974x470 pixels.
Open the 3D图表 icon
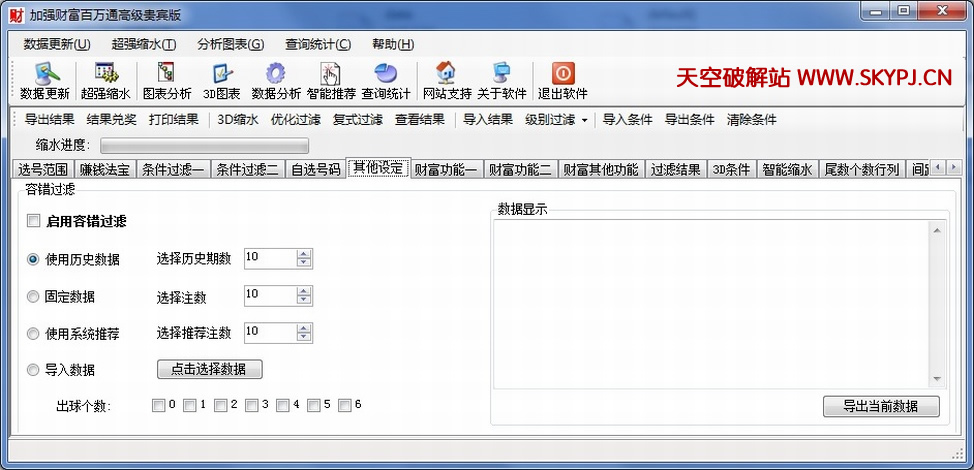222,74
